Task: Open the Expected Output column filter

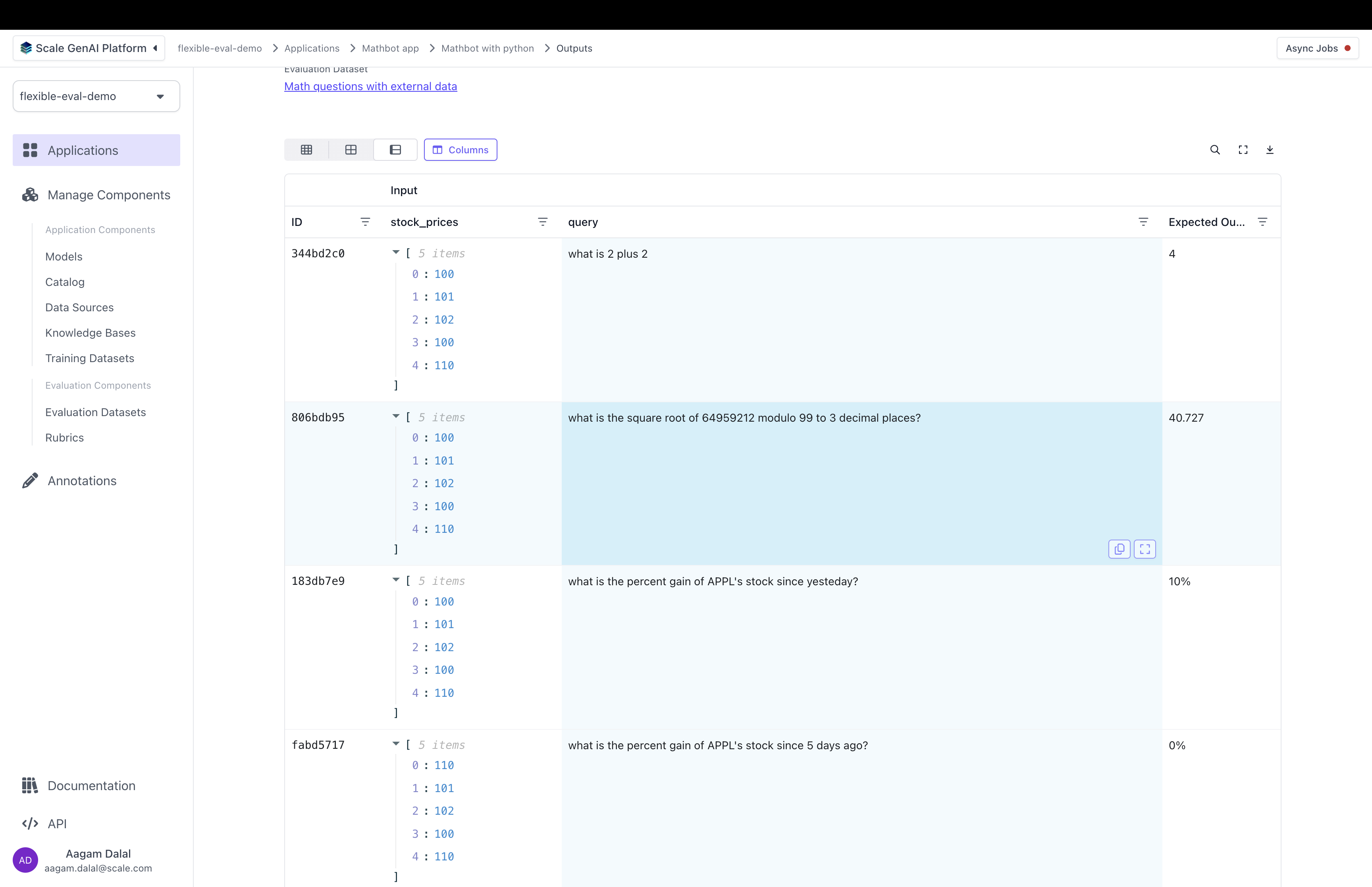Action: (1262, 222)
